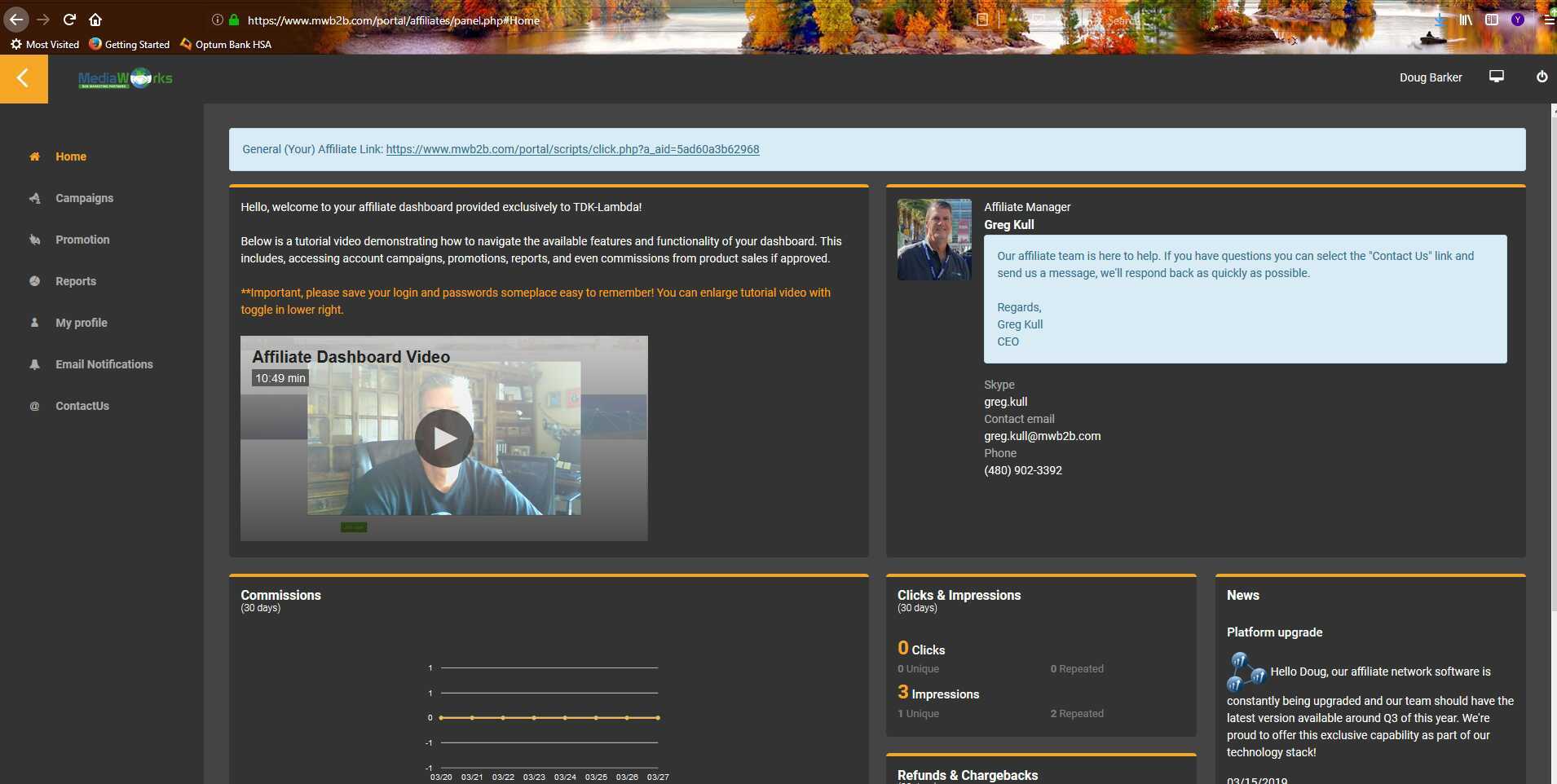Viewport: 1557px width, 784px height.
Task: Click the Refunds & Chargebacks heading
Action: (x=968, y=775)
